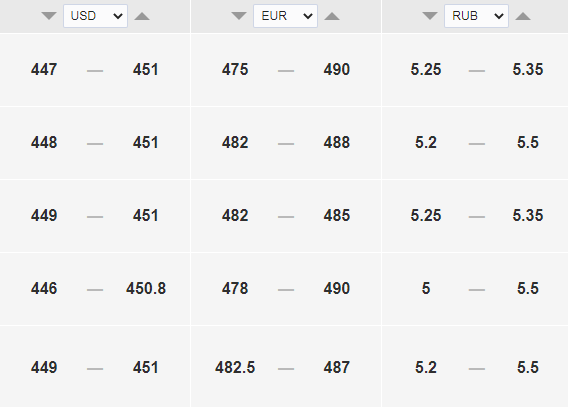Select the 488 EUR sell rate
This screenshot has height=407, width=568.
(337, 142)
